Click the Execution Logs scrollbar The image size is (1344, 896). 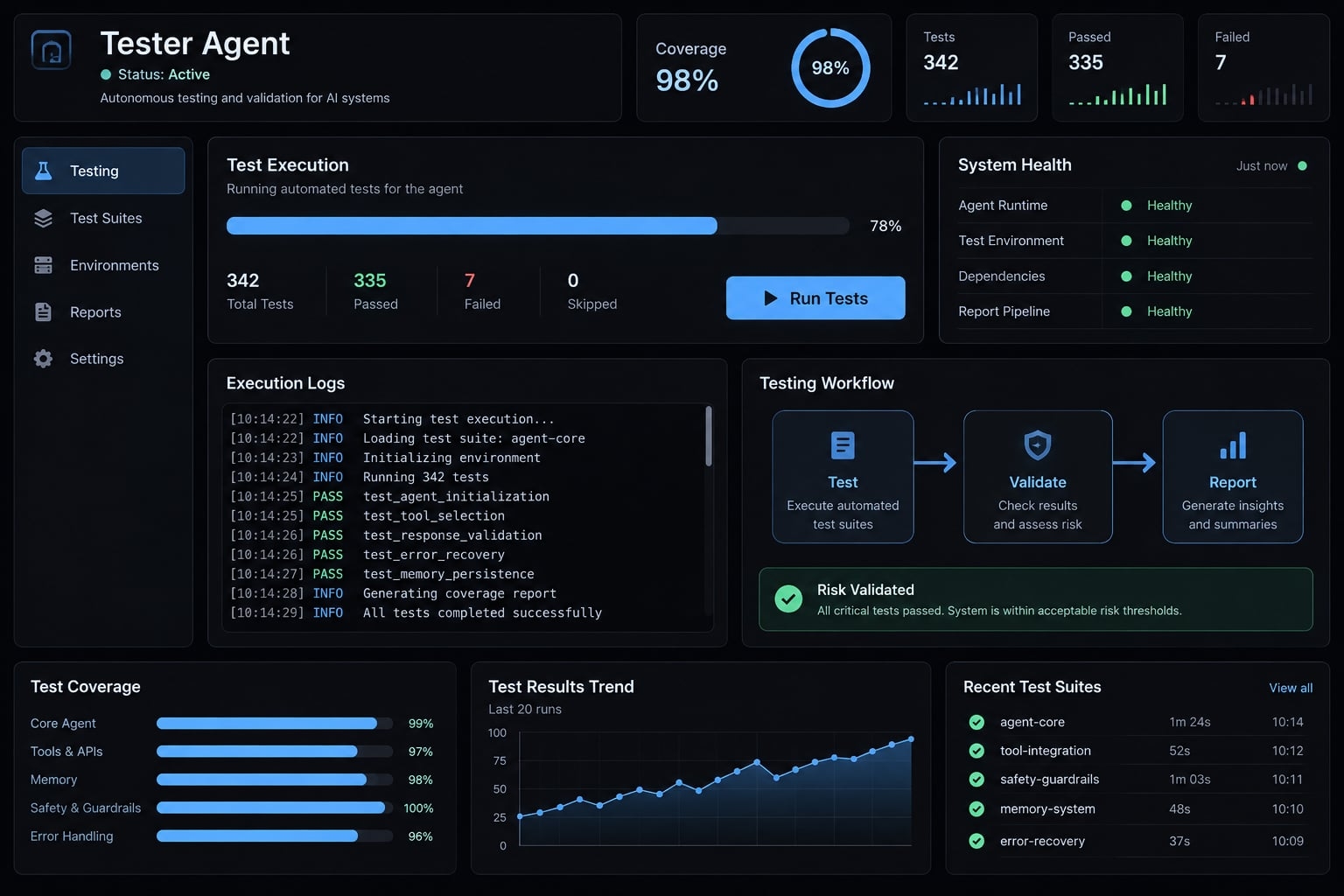pyautogui.click(x=709, y=436)
